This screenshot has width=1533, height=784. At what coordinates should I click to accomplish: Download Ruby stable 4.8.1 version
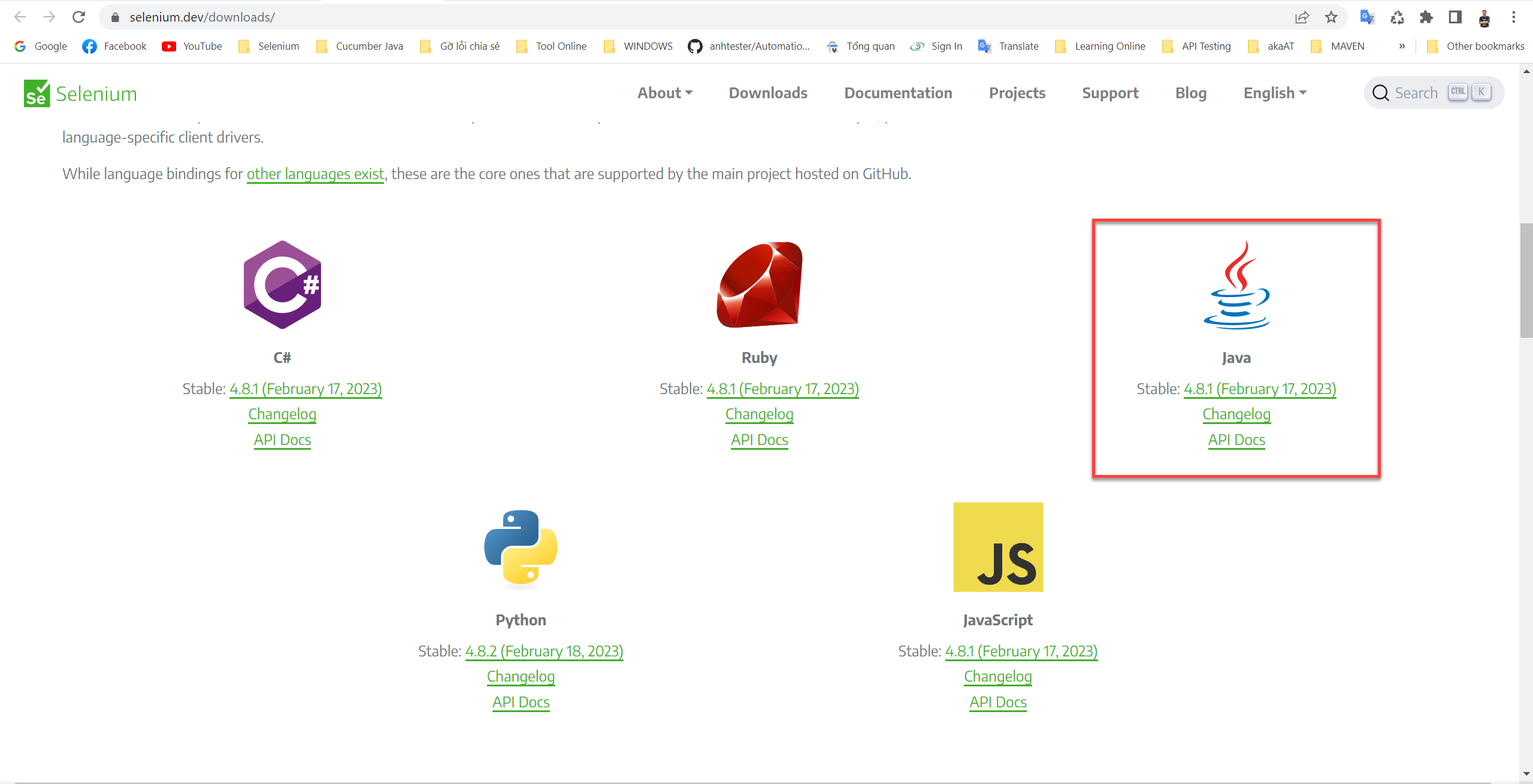tap(782, 389)
